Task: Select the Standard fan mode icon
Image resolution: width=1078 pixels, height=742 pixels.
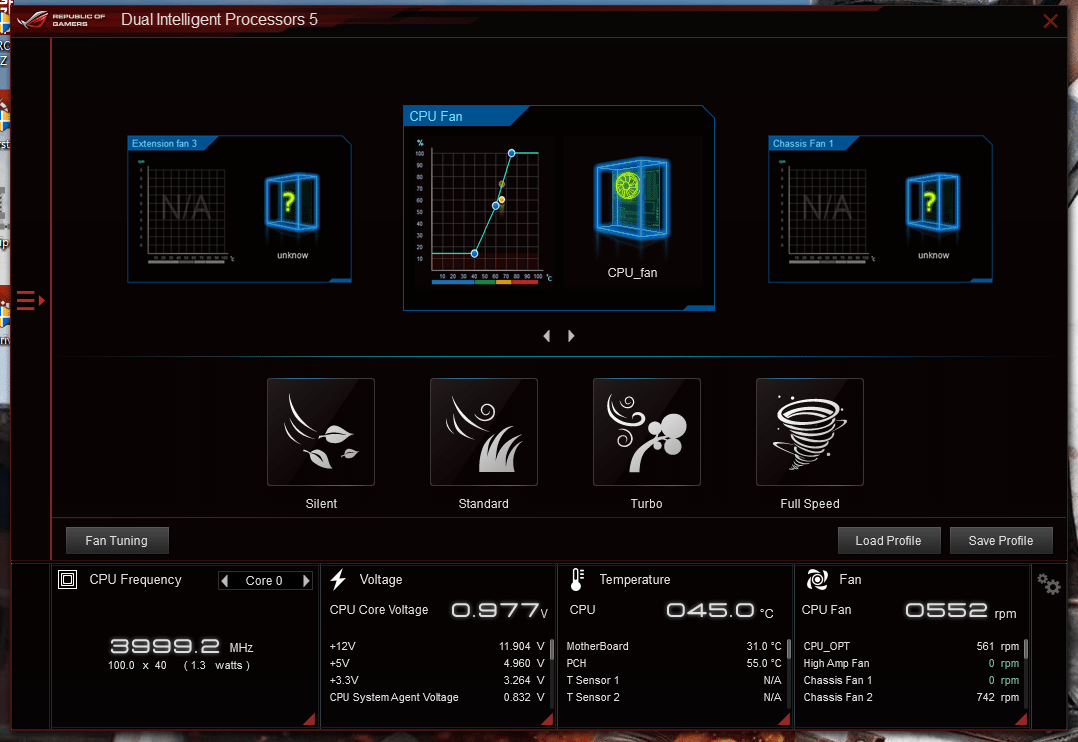Action: coord(484,432)
